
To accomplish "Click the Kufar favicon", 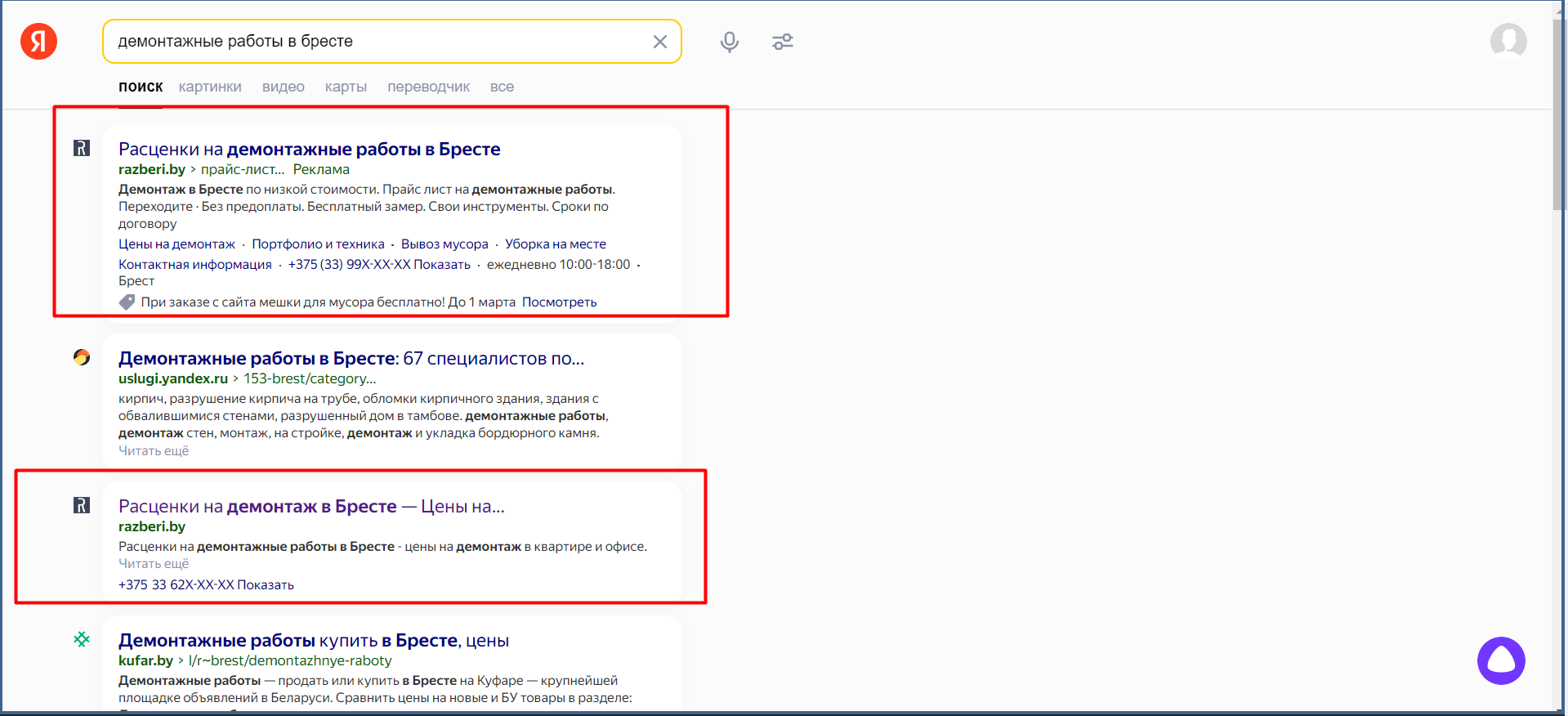I will point(82,639).
